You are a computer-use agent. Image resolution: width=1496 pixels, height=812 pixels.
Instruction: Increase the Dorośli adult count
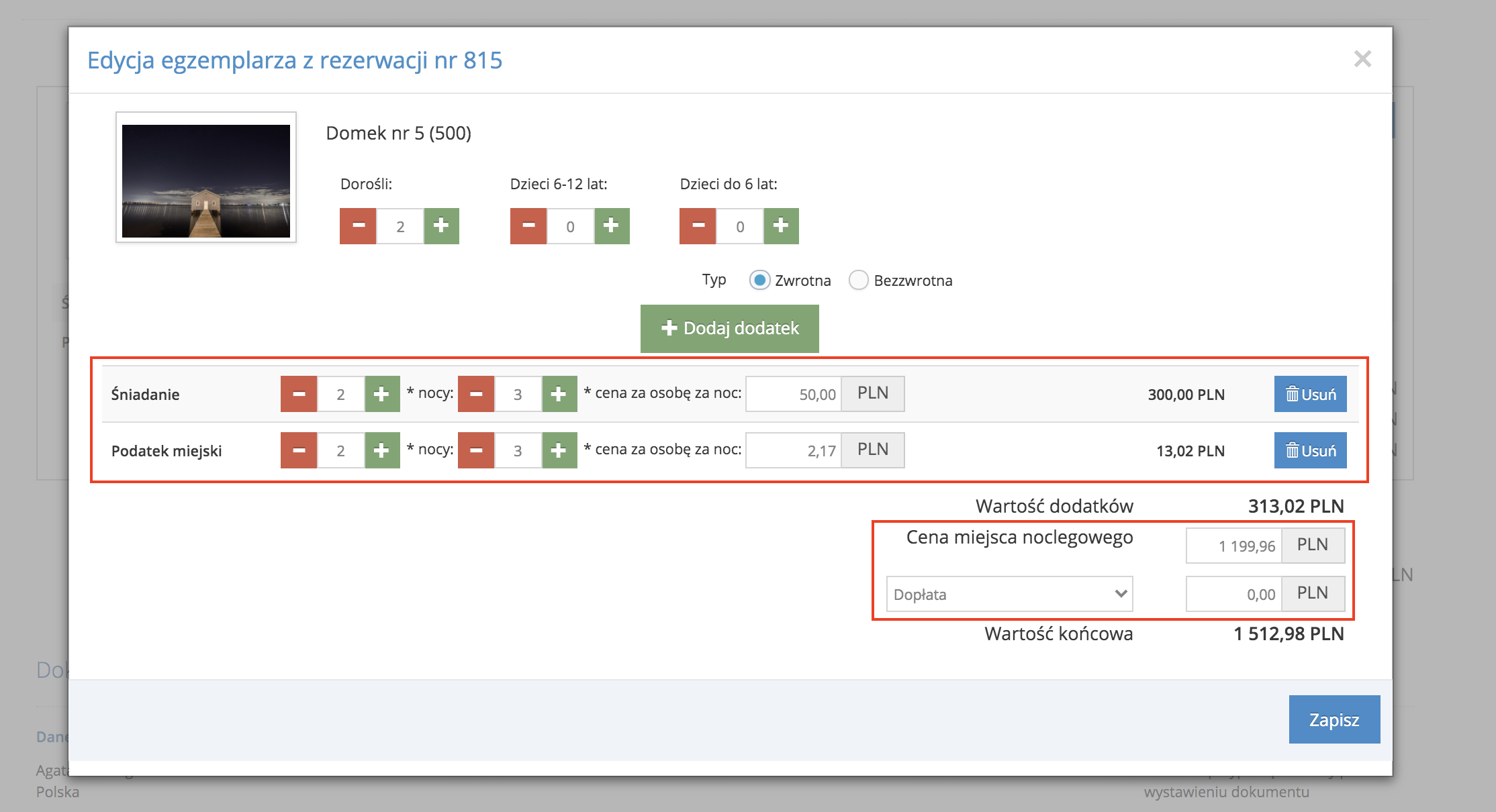tap(441, 226)
